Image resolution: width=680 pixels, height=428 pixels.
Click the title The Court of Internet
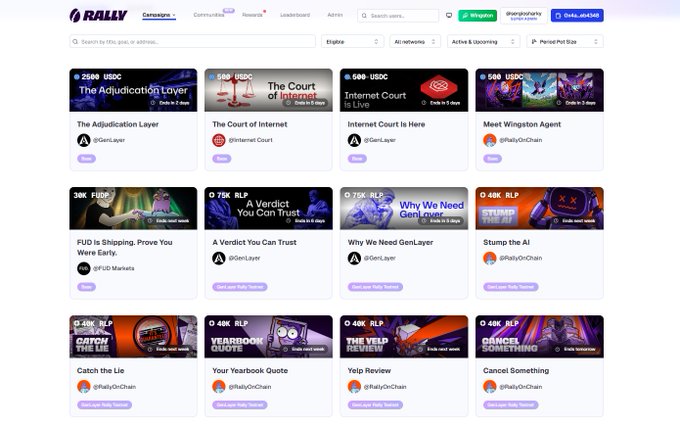point(250,124)
